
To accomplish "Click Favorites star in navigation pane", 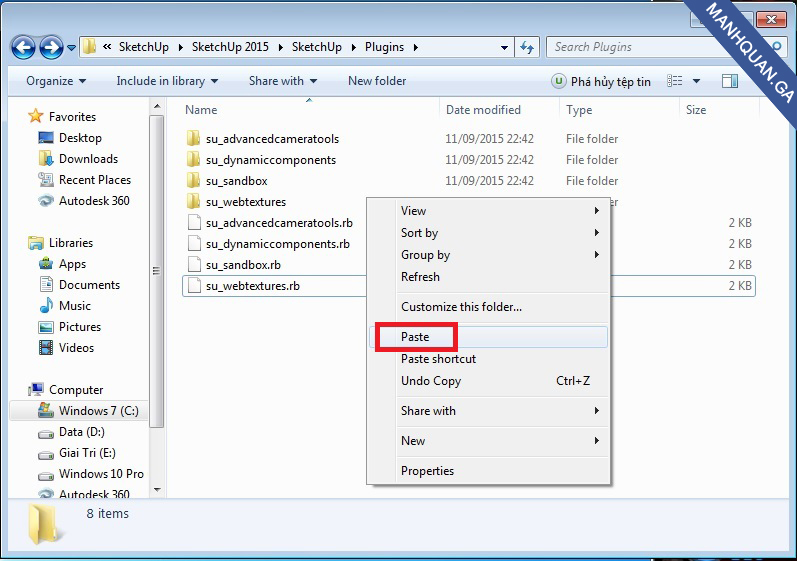I will pyautogui.click(x=36, y=116).
